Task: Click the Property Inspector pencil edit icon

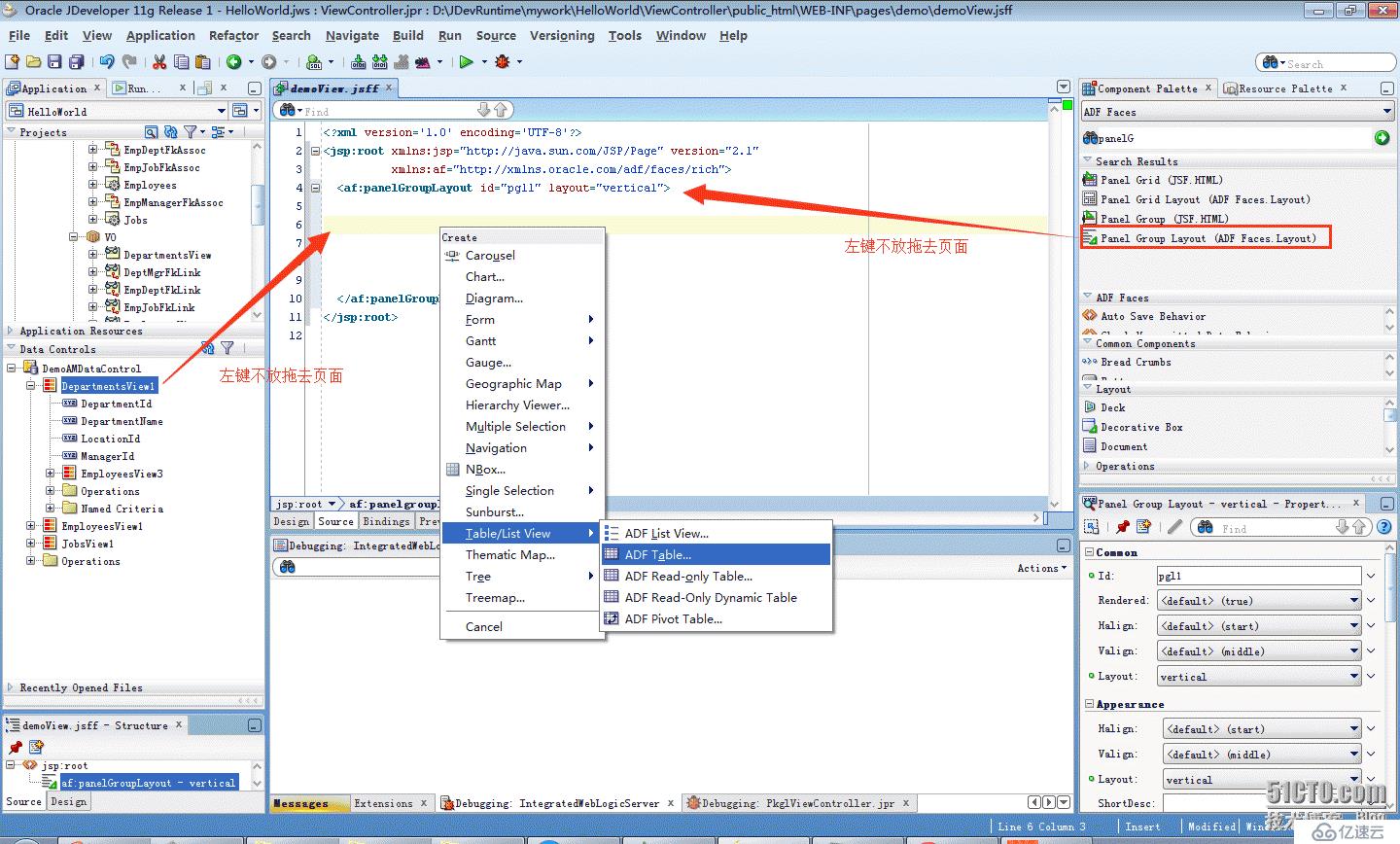Action: pyautogui.click(x=1174, y=526)
